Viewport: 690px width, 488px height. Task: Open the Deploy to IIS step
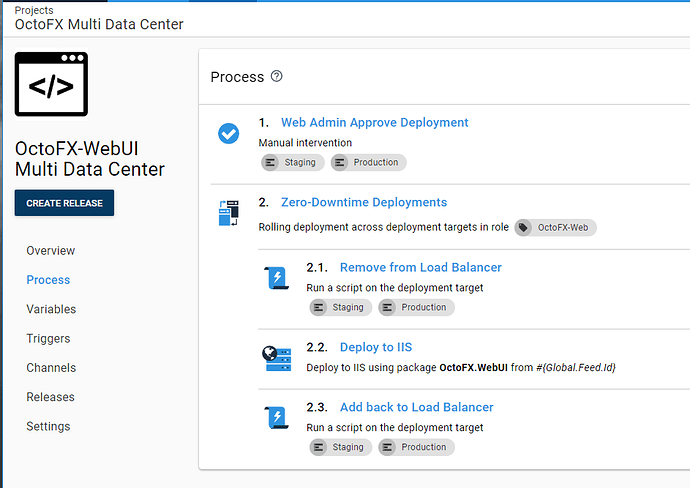pyautogui.click(x=376, y=347)
